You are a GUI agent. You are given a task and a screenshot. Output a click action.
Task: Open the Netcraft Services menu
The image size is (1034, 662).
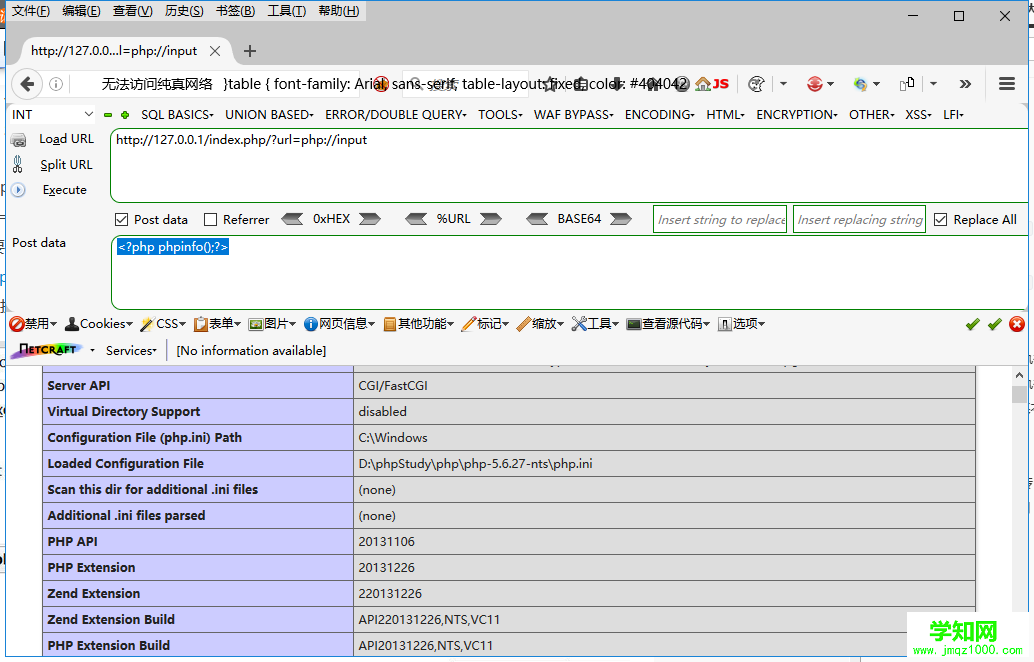pos(131,351)
